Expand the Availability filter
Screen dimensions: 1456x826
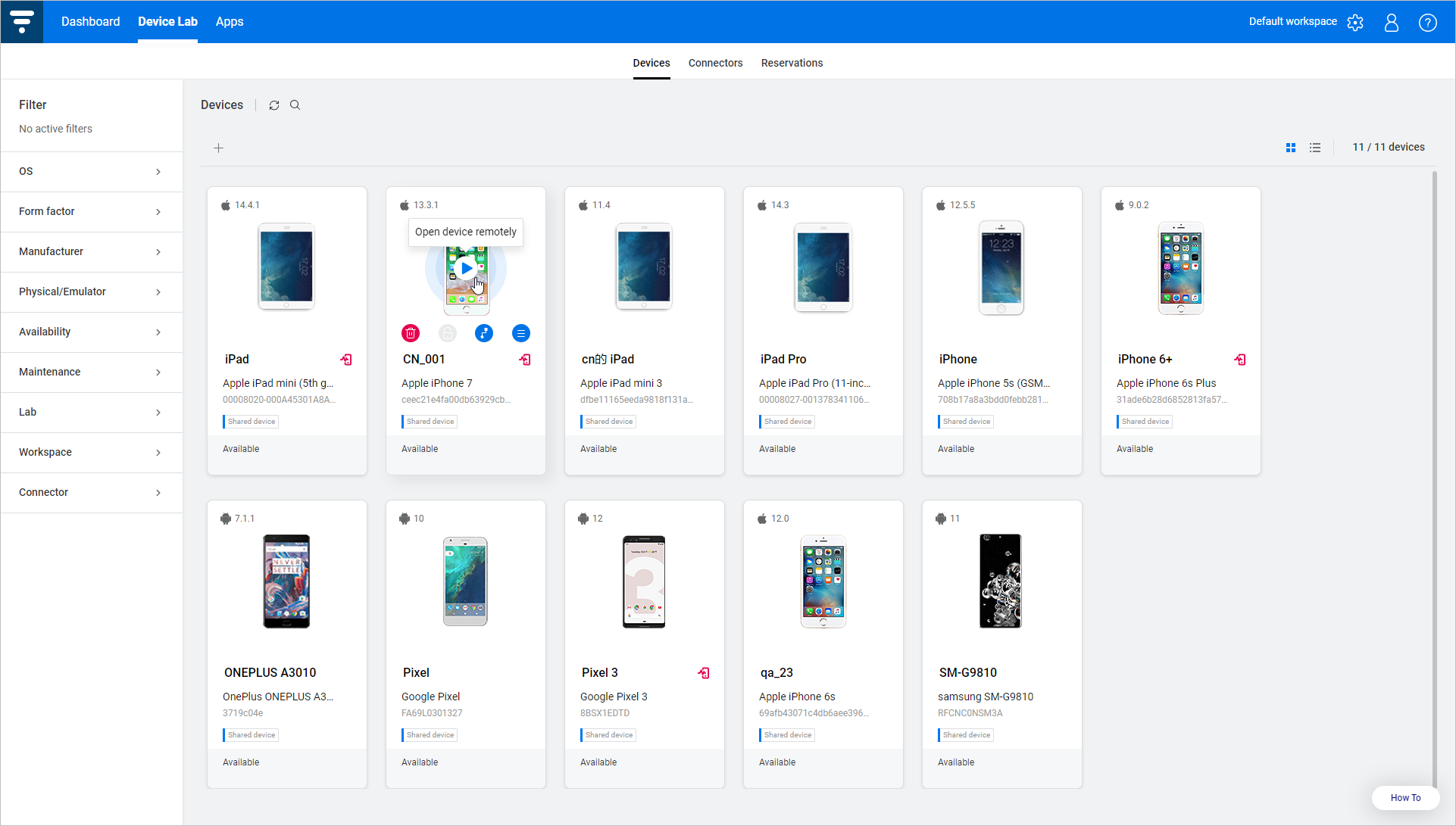pos(91,332)
